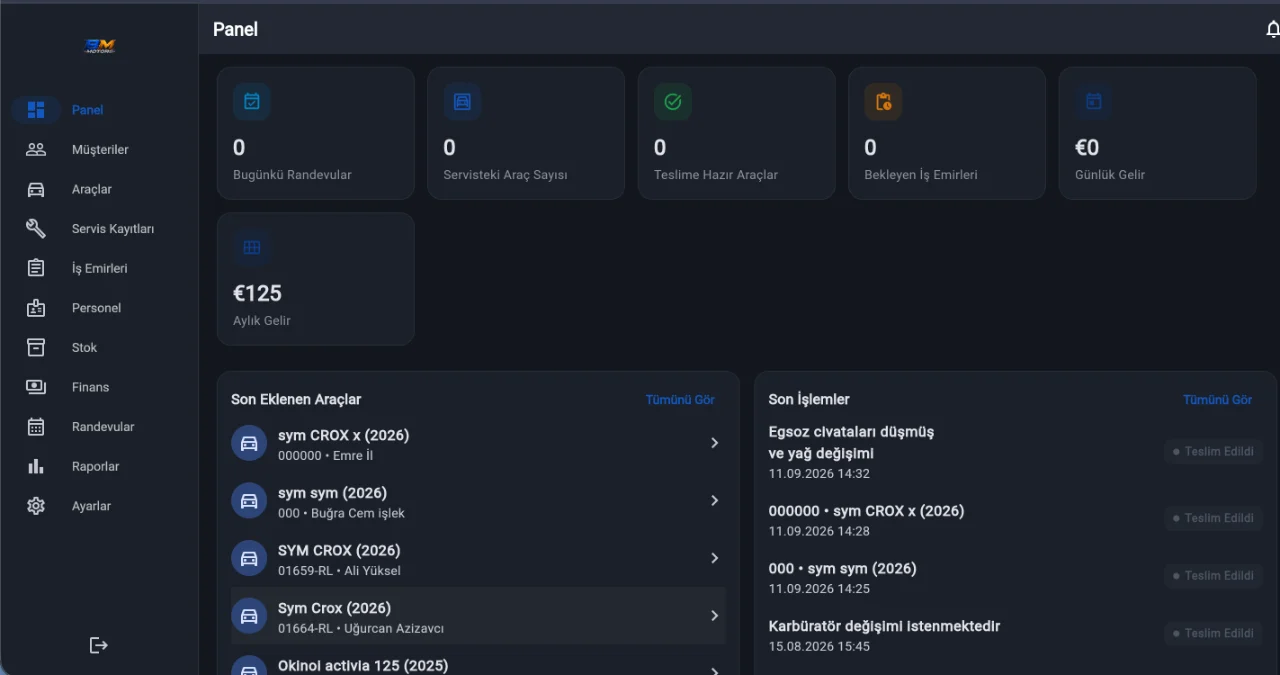The width and height of the screenshot is (1280, 675).
Task: Click the Araçlar car icon in sidebar
Action: (36, 189)
